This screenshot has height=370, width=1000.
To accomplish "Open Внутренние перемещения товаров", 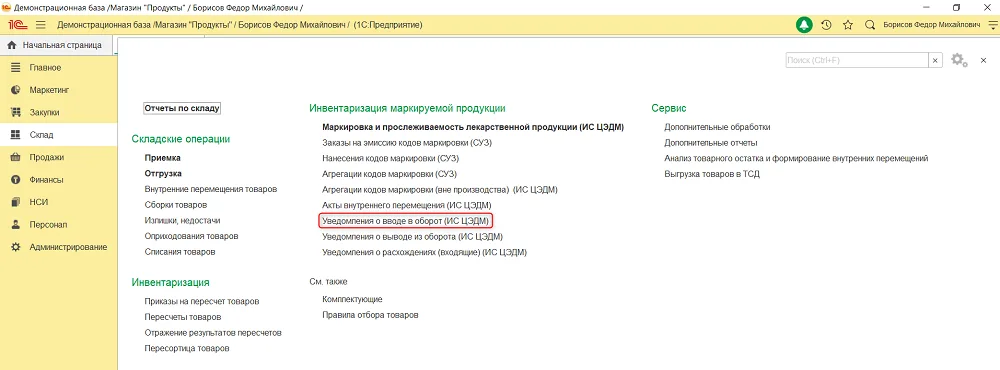I will 210,189.
